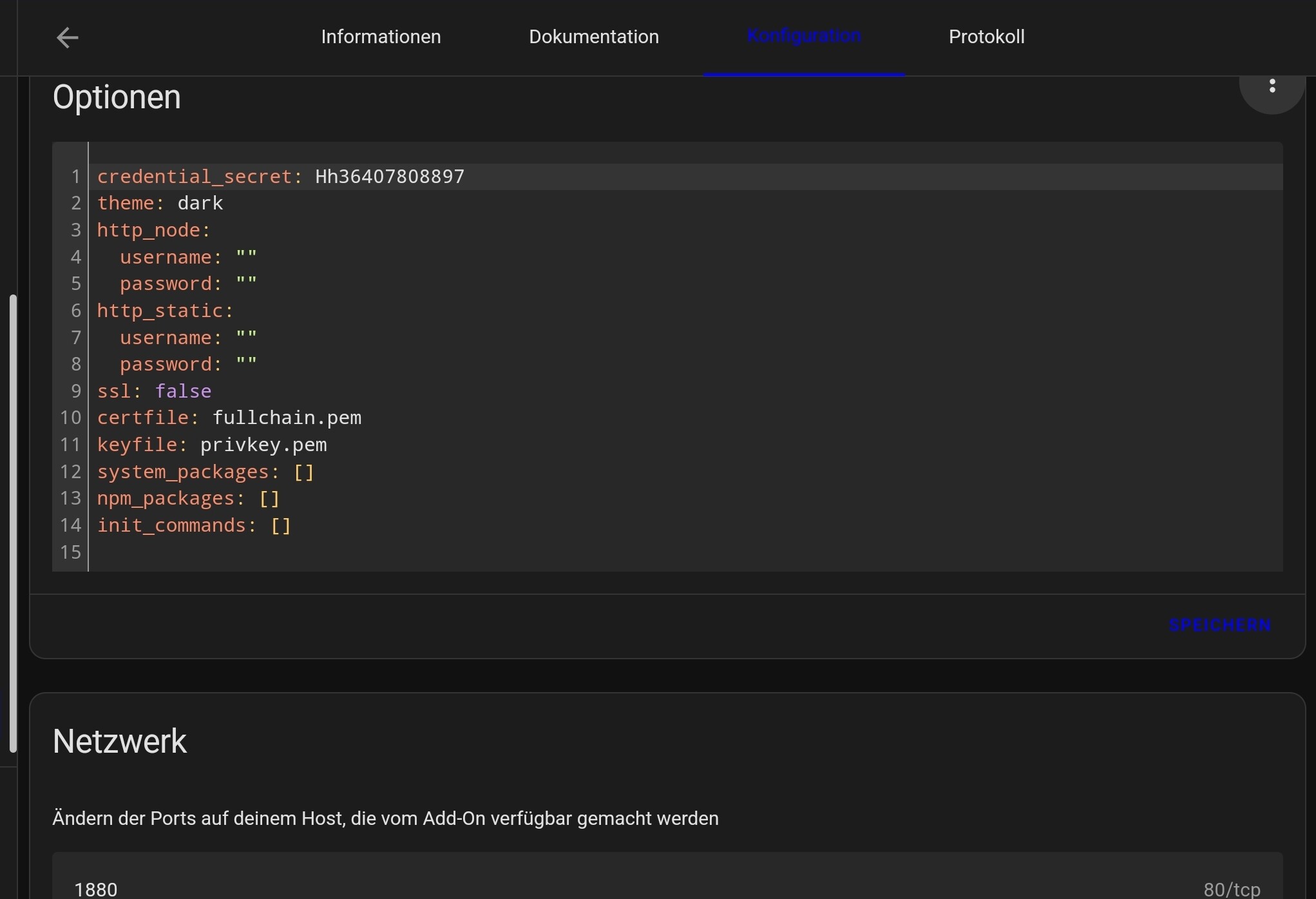Click the http_static password empty quotes

(x=246, y=363)
